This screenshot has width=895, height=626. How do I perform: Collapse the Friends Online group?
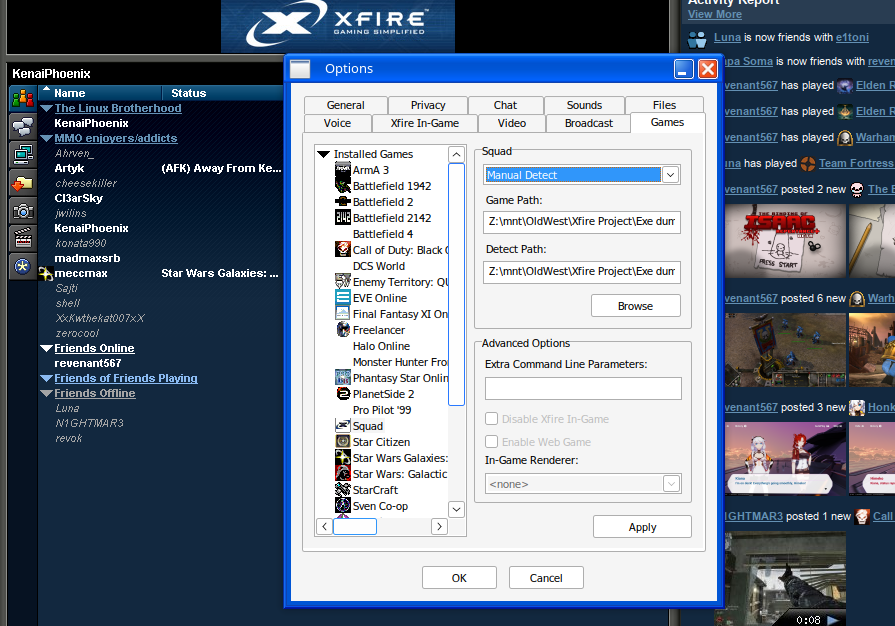[46, 348]
